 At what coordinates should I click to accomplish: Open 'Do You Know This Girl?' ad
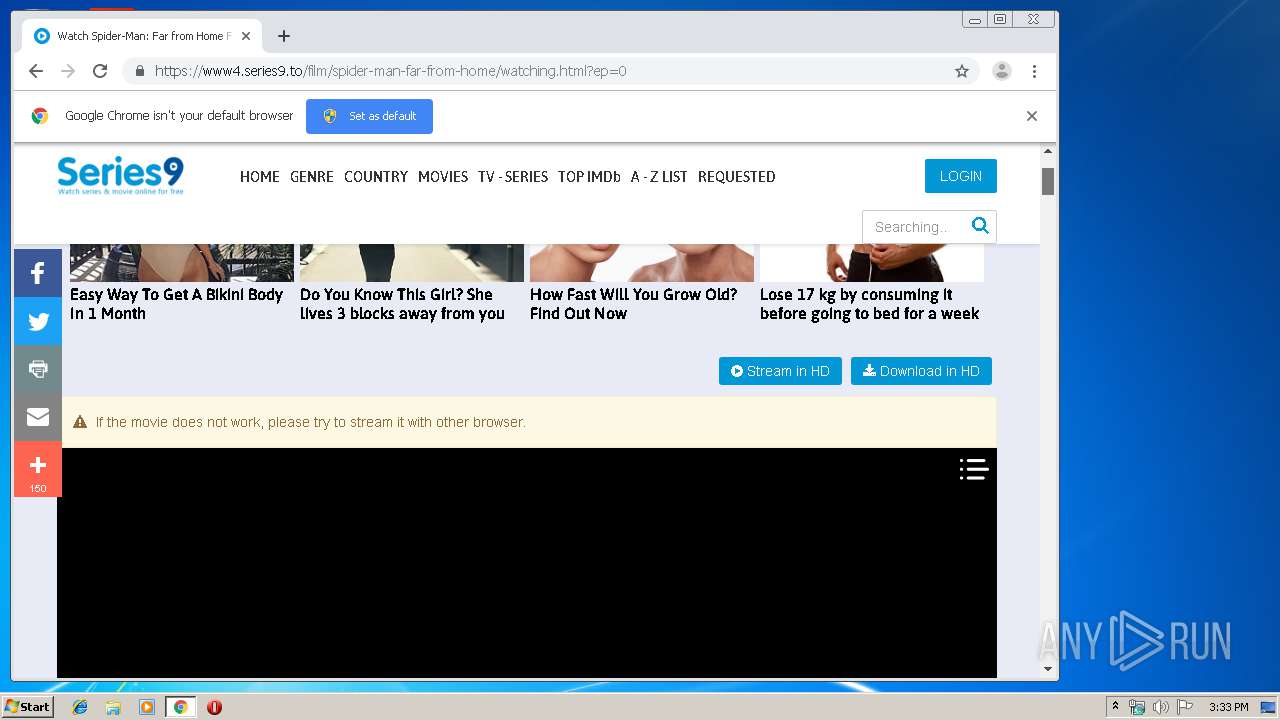coord(402,304)
